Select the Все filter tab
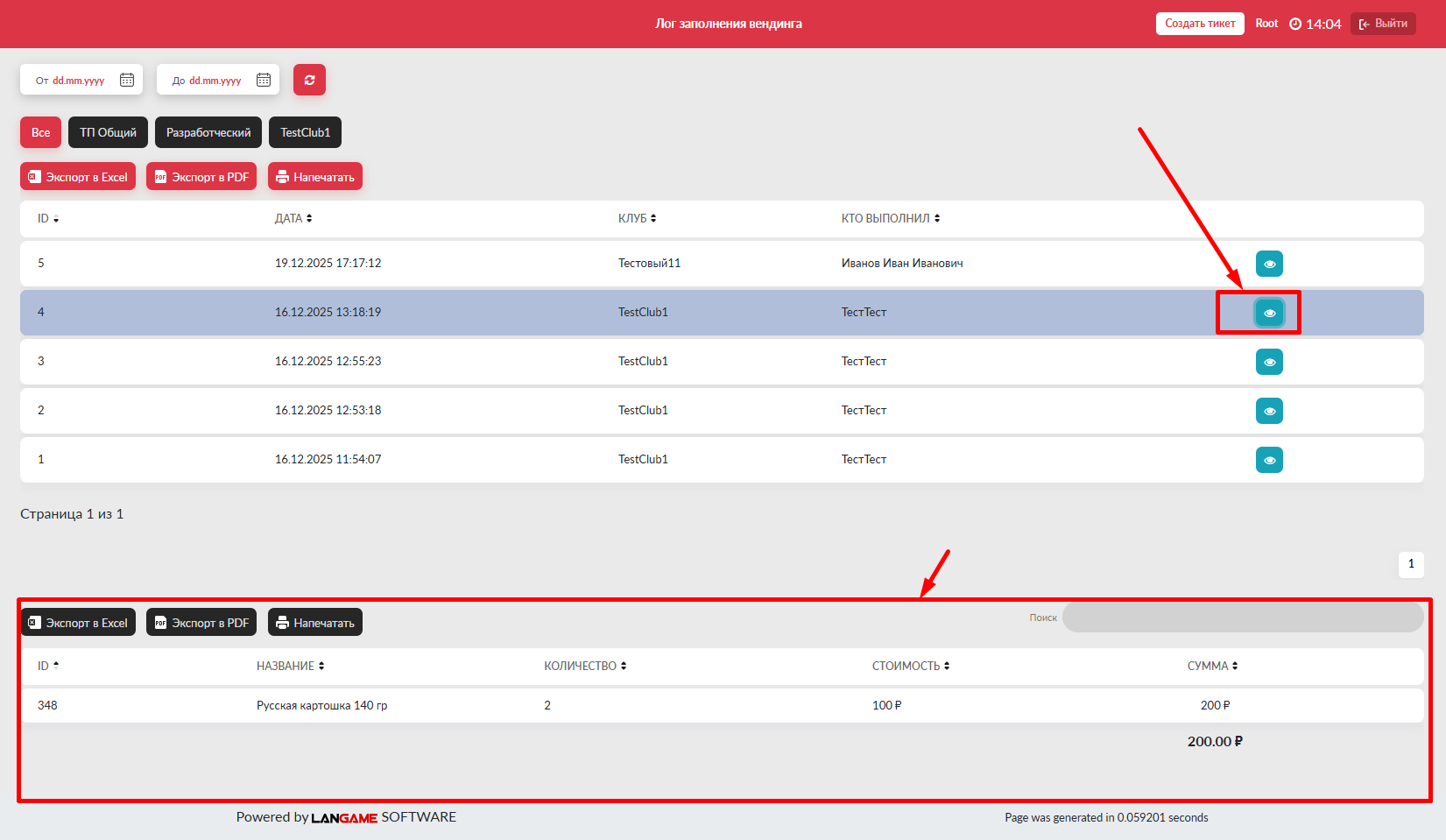 [41, 132]
